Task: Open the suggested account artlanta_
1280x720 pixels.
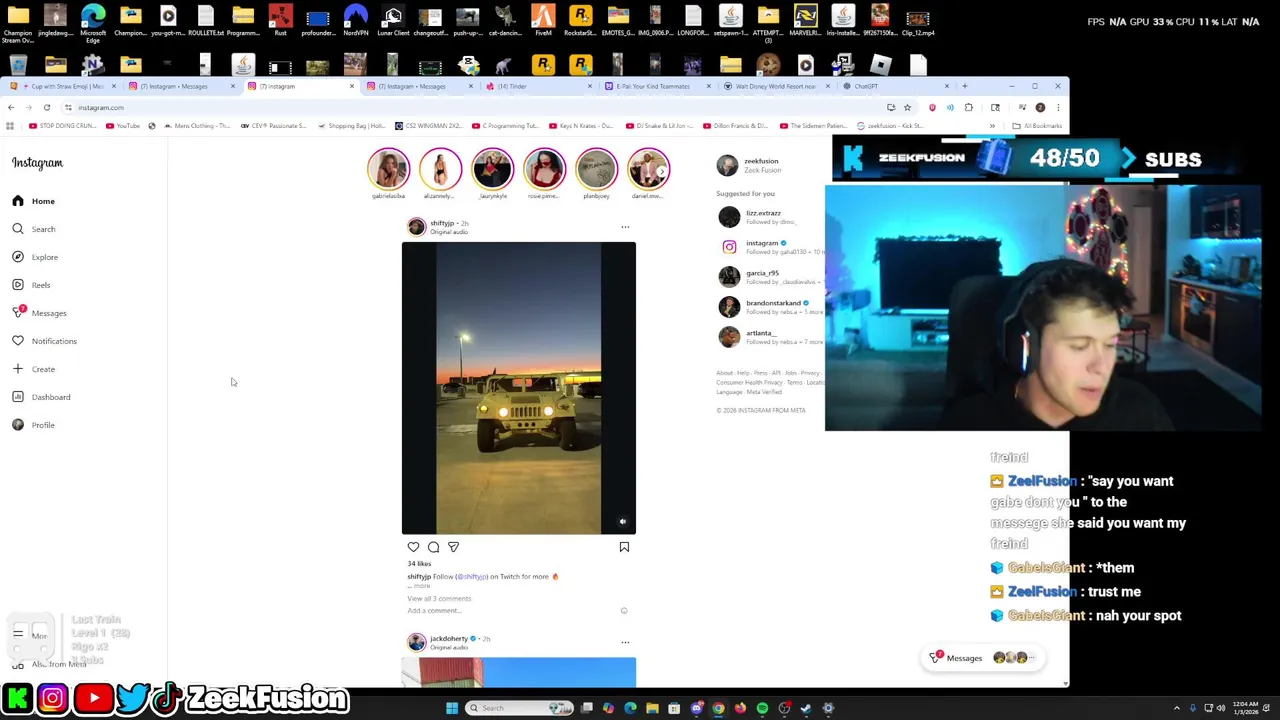Action: tap(760, 333)
